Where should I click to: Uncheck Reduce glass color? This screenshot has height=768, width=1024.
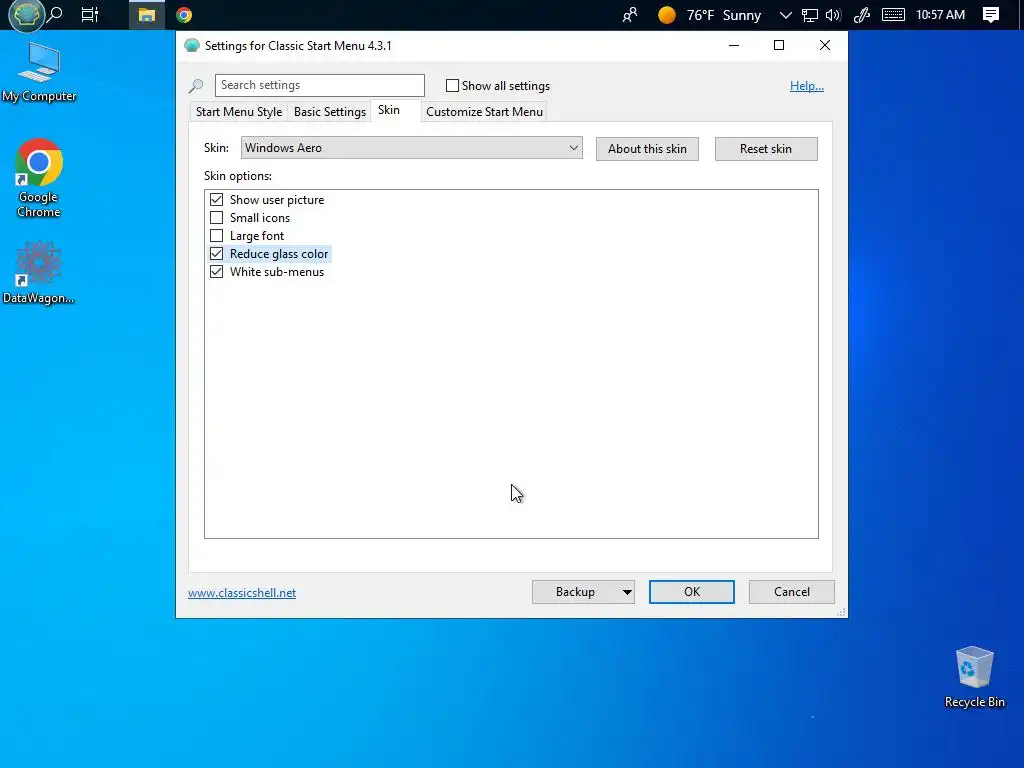click(x=216, y=253)
